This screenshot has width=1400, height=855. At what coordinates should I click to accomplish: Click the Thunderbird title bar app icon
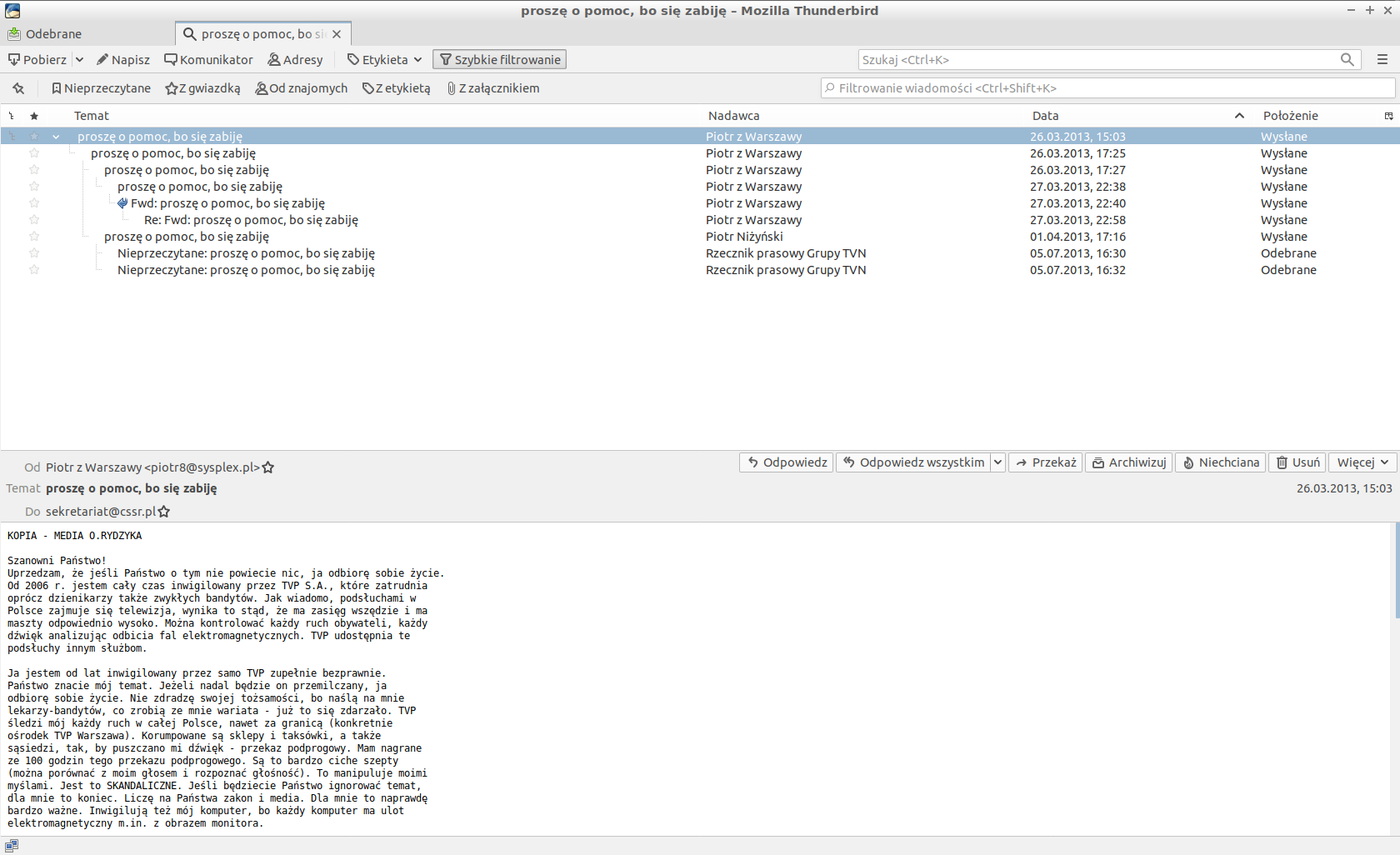pyautogui.click(x=12, y=11)
